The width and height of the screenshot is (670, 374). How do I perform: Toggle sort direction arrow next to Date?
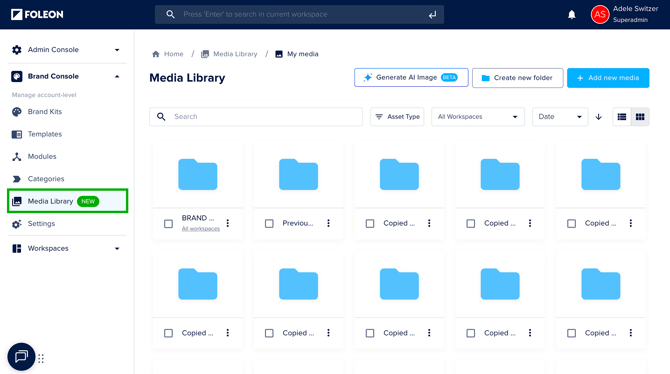coord(598,117)
